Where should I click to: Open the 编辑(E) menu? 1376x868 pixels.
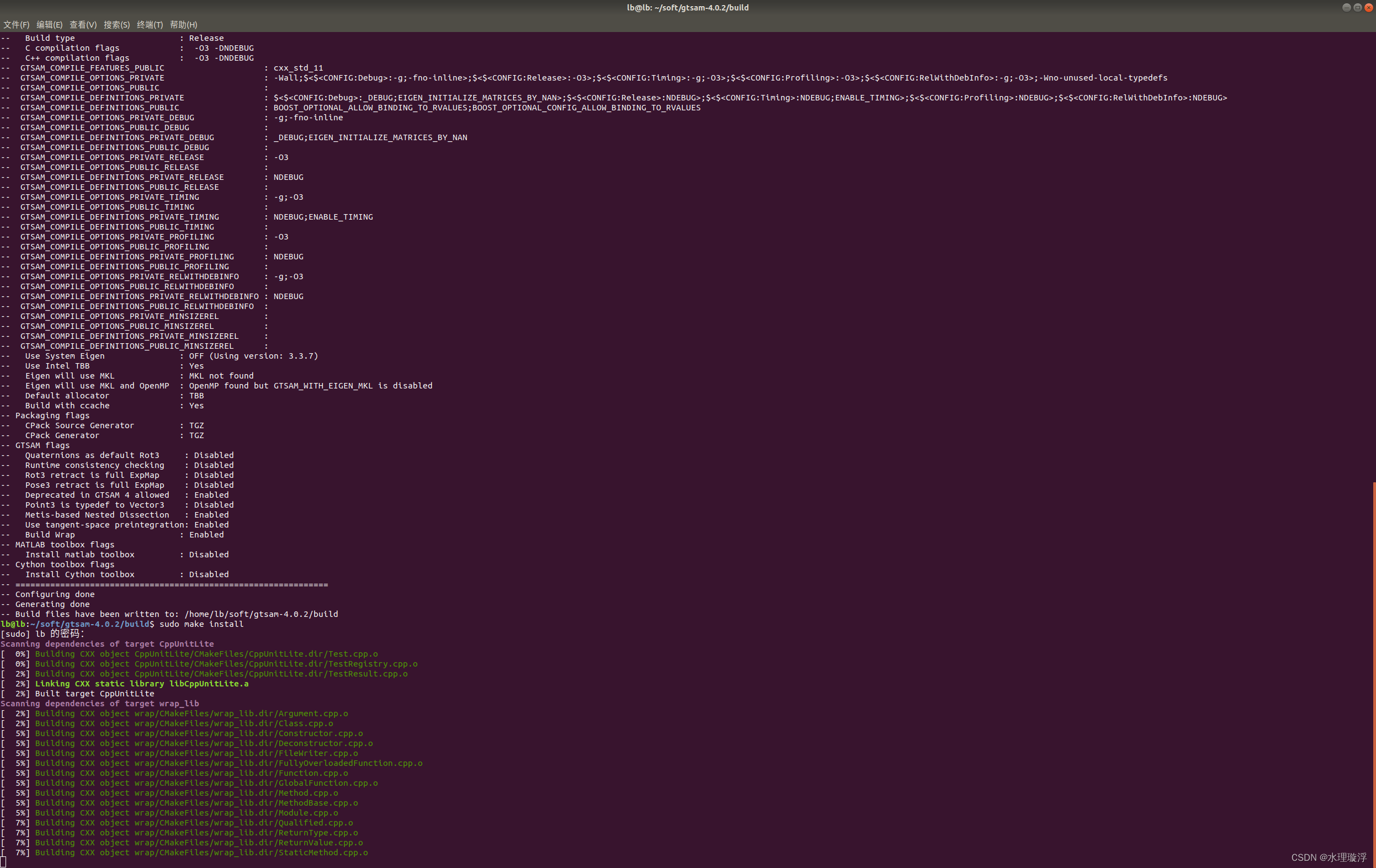pos(49,25)
